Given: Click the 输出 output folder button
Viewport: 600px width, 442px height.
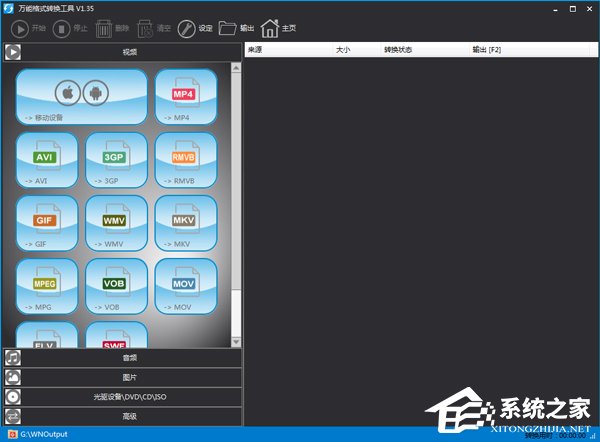Looking at the screenshot, I should coord(236,29).
